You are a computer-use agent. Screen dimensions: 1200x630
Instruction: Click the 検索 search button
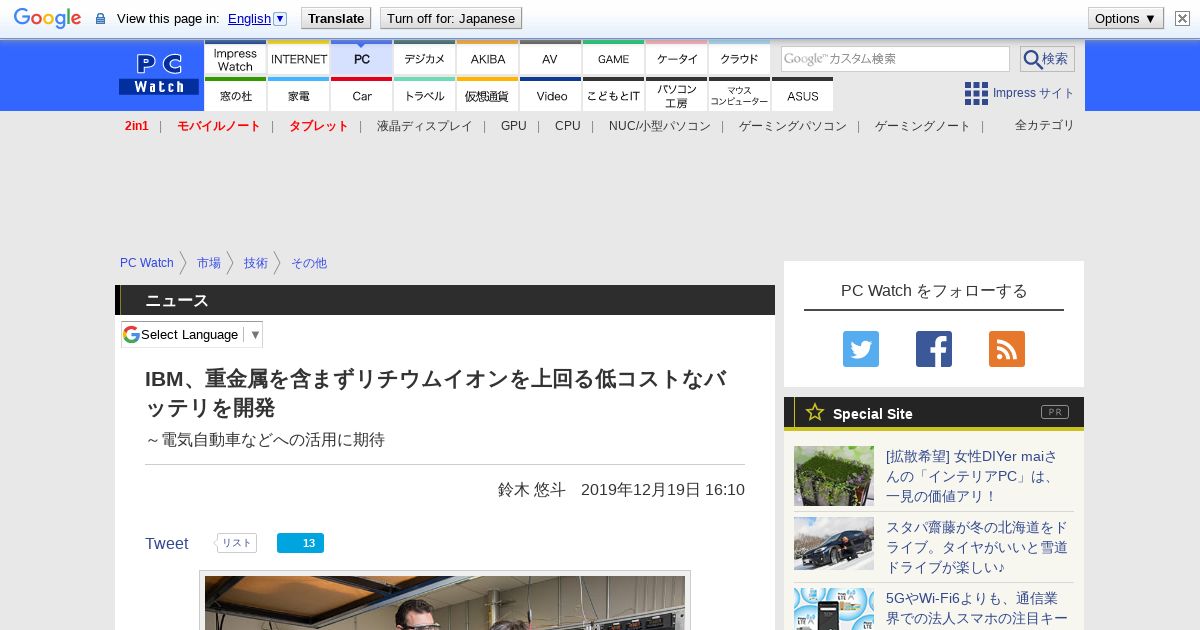click(x=1047, y=59)
